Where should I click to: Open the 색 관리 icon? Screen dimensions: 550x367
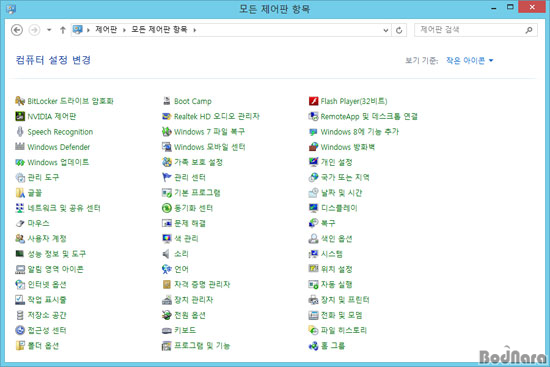point(167,239)
